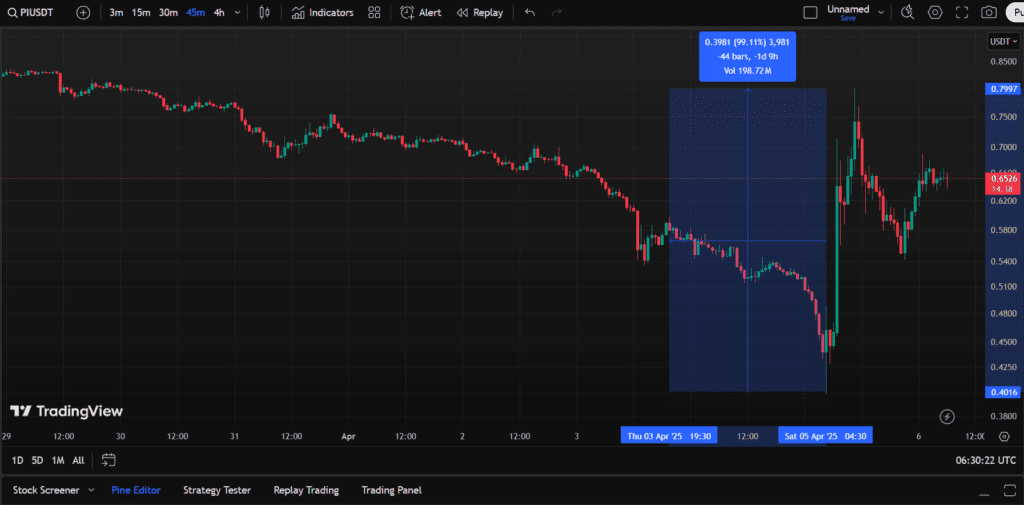The width and height of the screenshot is (1024, 505).
Task: Click the add symbol plus icon
Action: click(83, 13)
